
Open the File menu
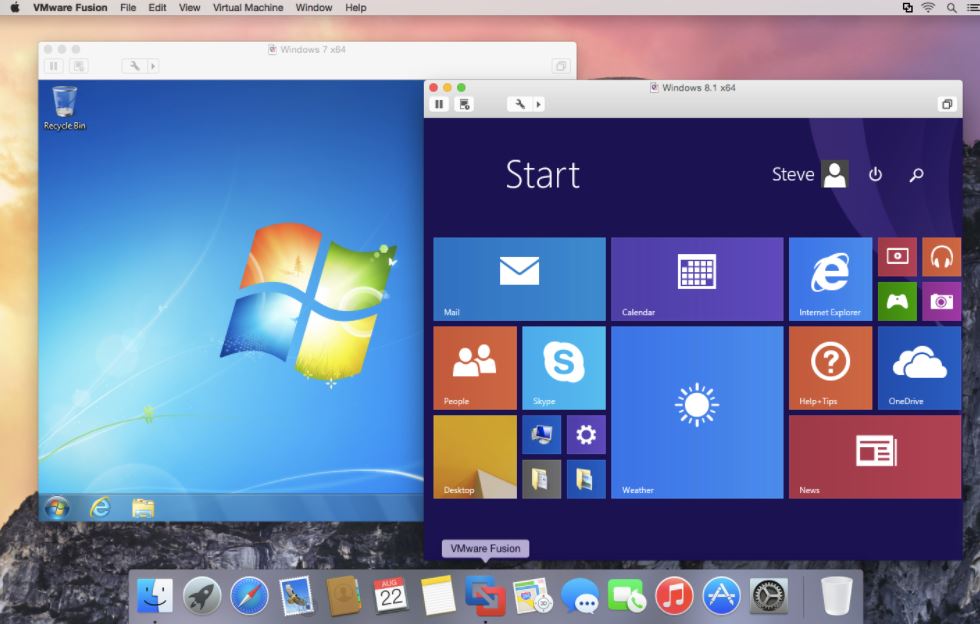tap(128, 8)
